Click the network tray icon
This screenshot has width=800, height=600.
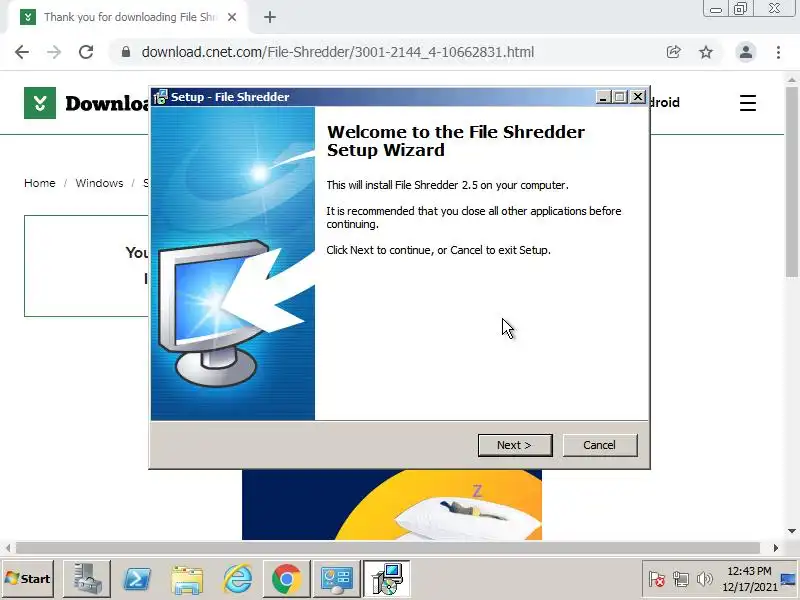(x=681, y=580)
